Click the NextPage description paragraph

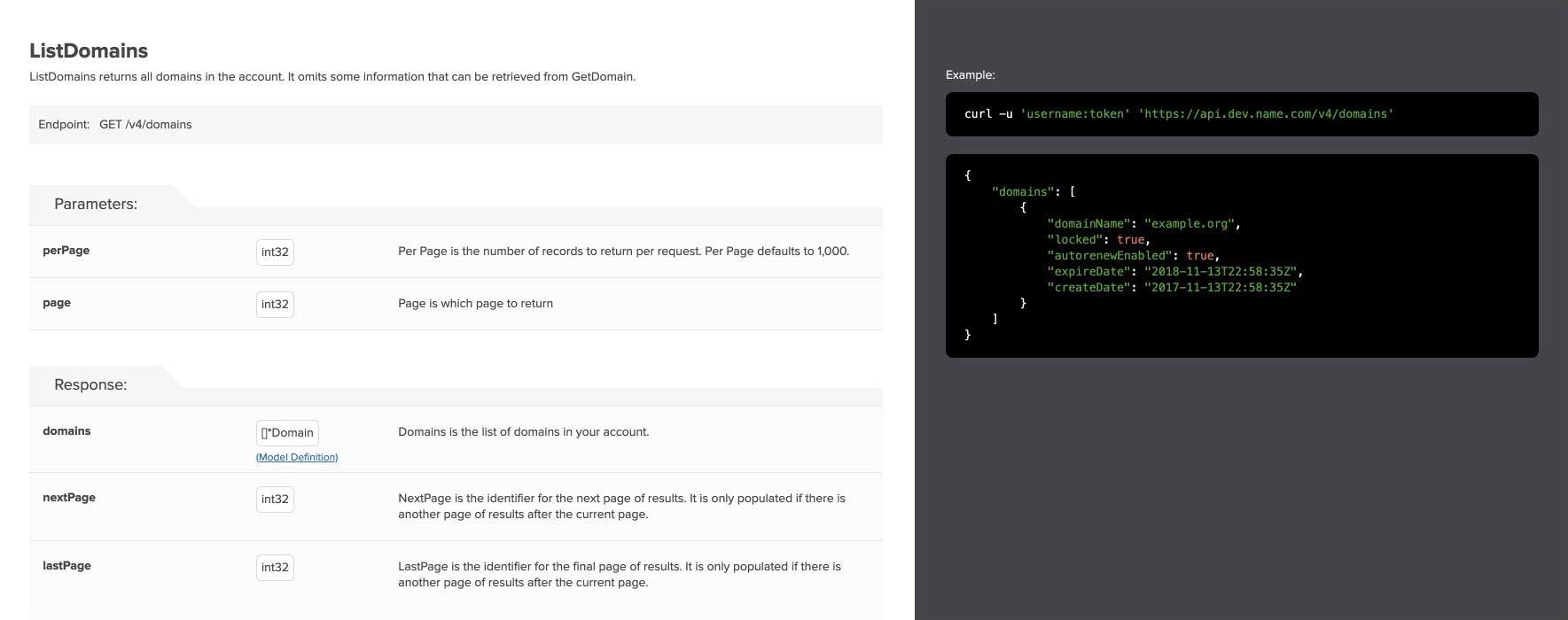pos(621,507)
